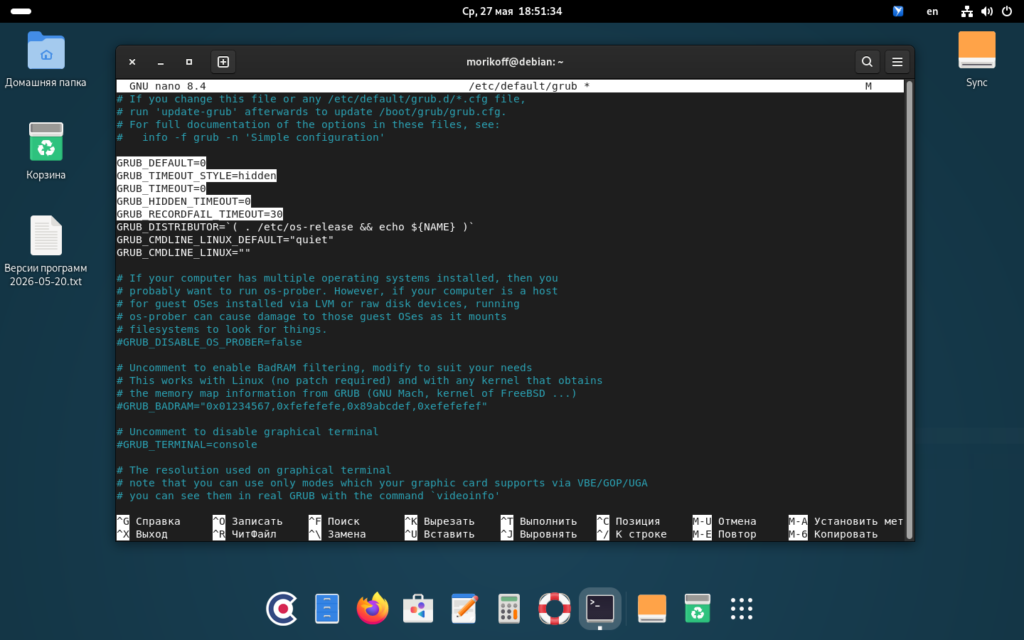Open the calculator from the dock

[509, 608]
